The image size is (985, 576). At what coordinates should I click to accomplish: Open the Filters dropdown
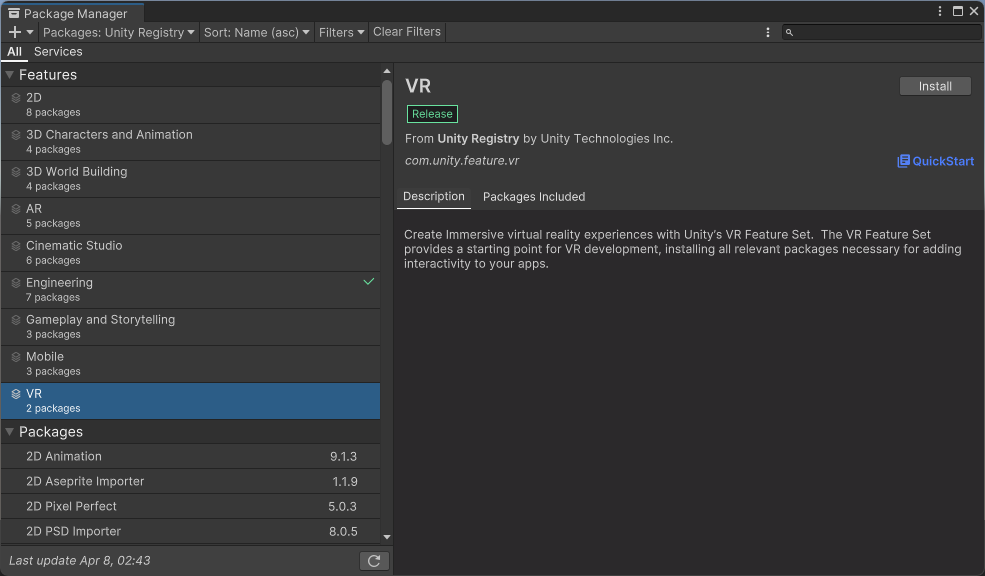tap(341, 32)
